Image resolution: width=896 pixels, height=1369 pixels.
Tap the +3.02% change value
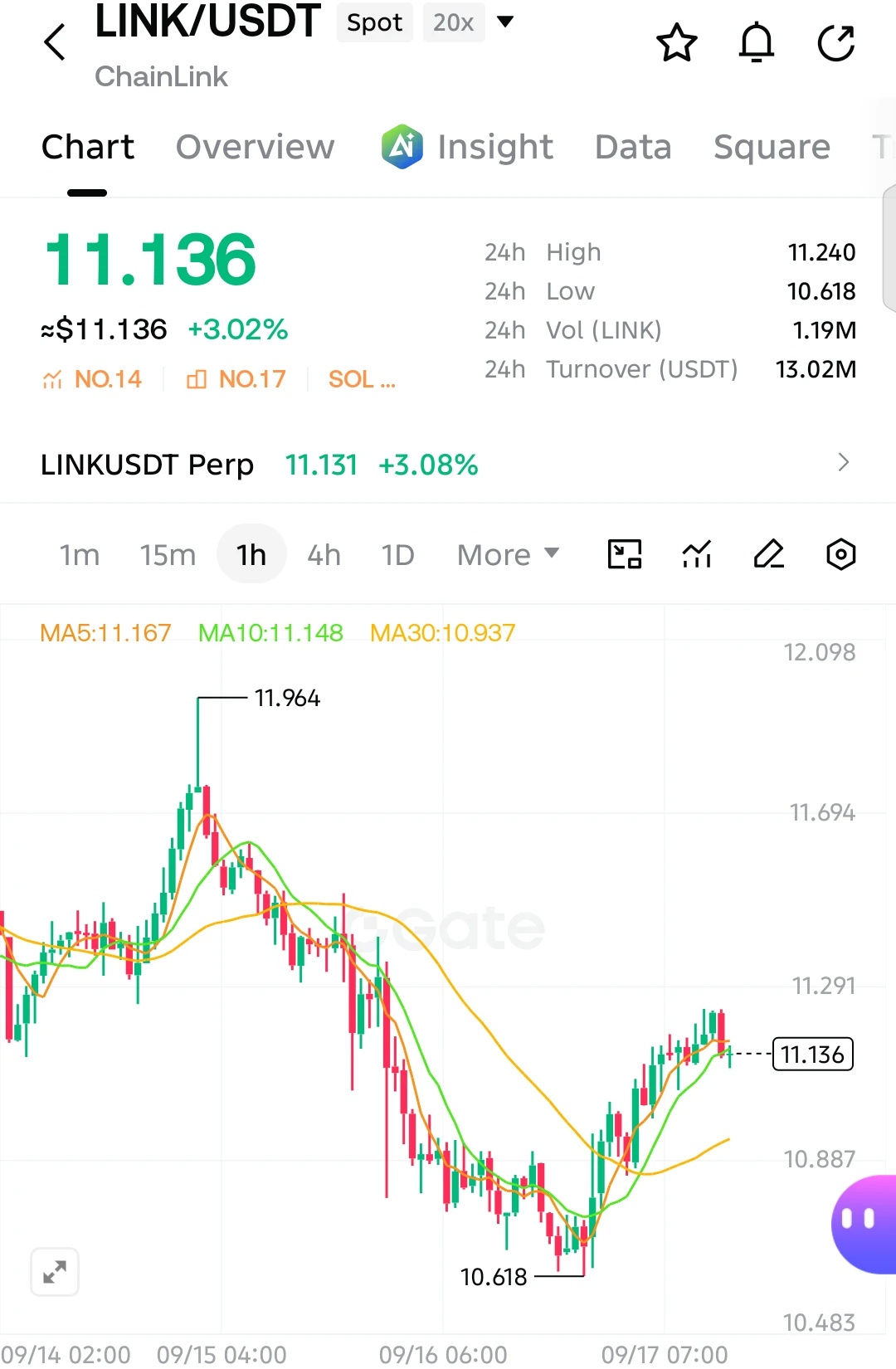coord(237,329)
